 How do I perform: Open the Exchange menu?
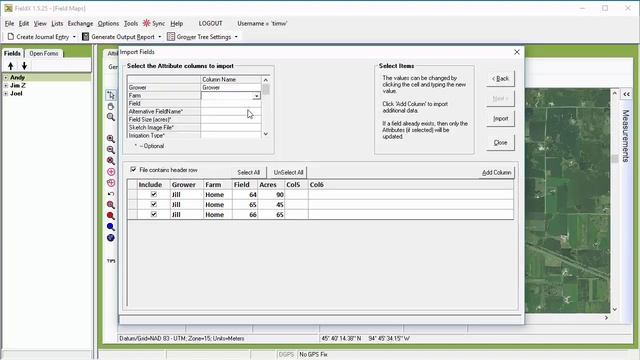(80, 24)
